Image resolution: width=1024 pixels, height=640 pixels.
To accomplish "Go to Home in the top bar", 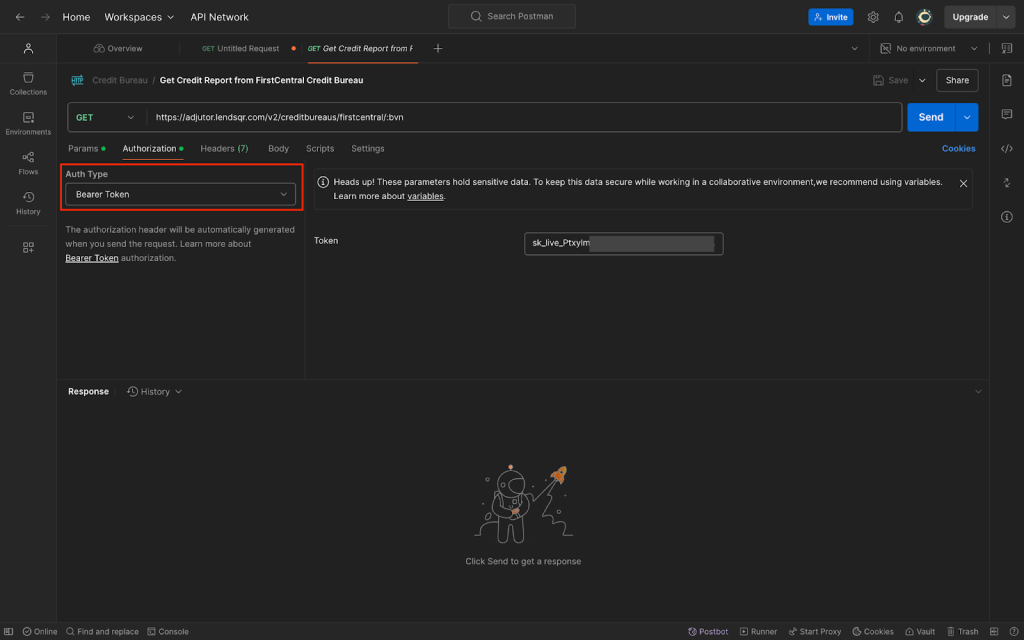I will [x=76, y=17].
